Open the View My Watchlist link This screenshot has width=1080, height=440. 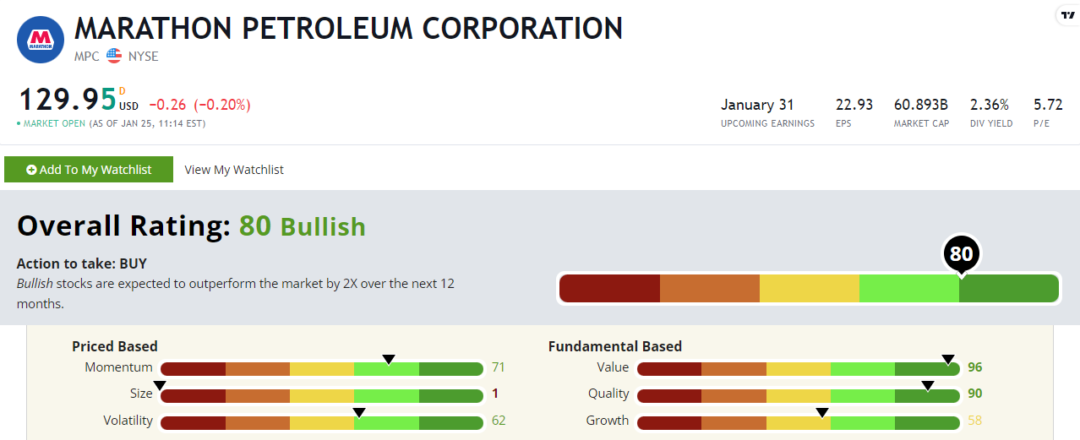click(x=234, y=170)
